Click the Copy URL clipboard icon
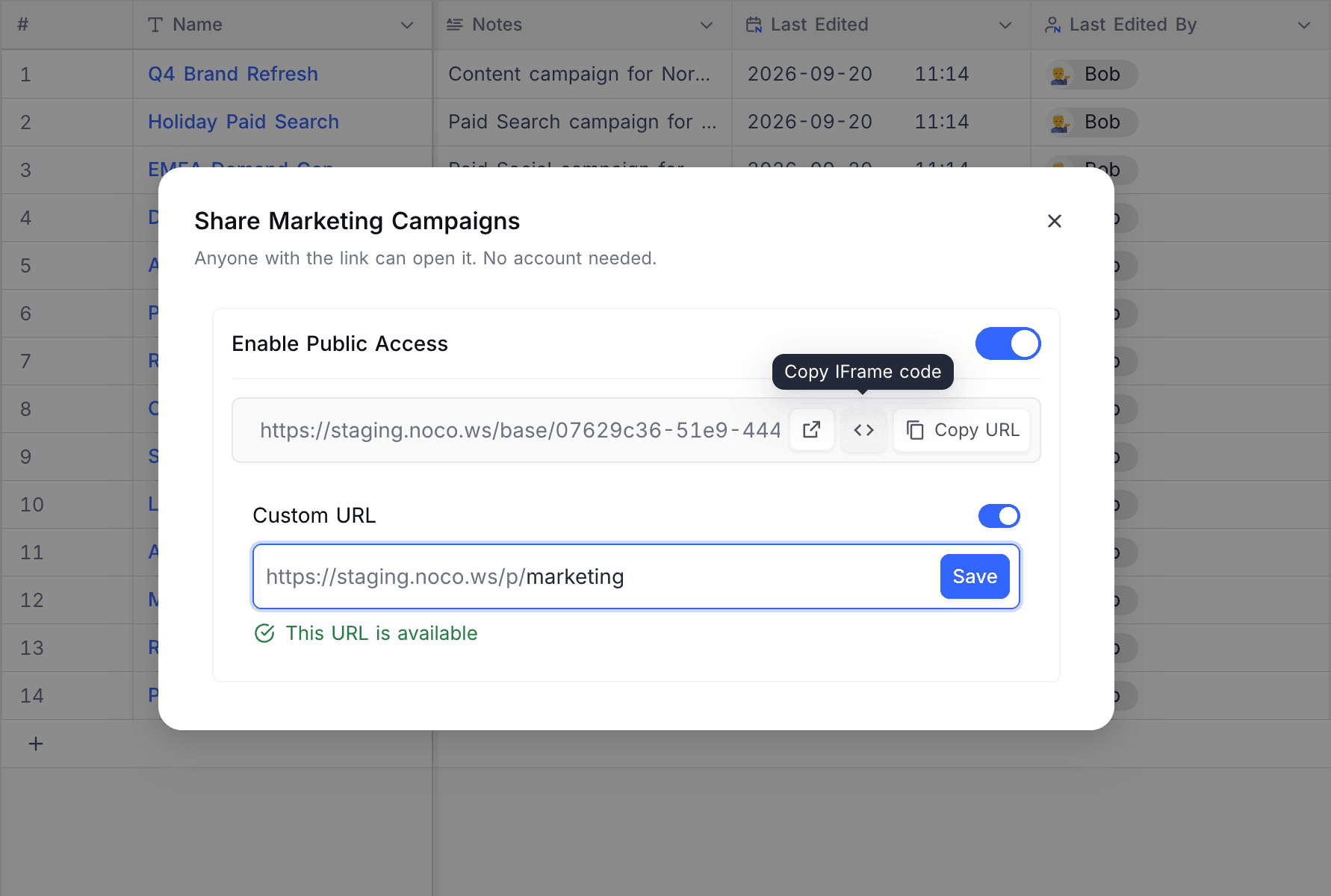Viewport: 1331px width, 896px height. click(x=915, y=430)
